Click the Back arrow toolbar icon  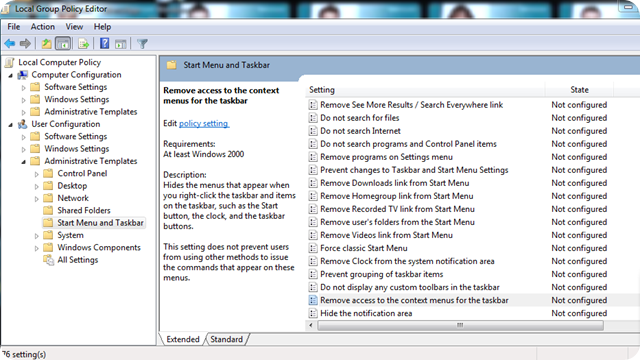click(x=10, y=43)
